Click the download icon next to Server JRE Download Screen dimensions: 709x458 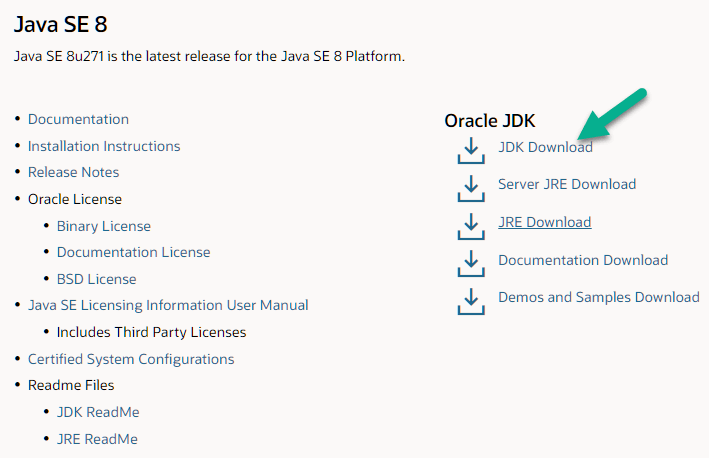pos(470,187)
